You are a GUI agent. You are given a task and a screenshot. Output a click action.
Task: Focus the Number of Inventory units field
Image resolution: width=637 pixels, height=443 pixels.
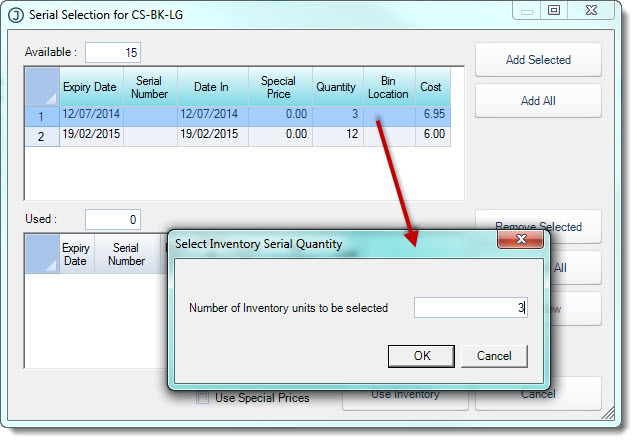470,308
